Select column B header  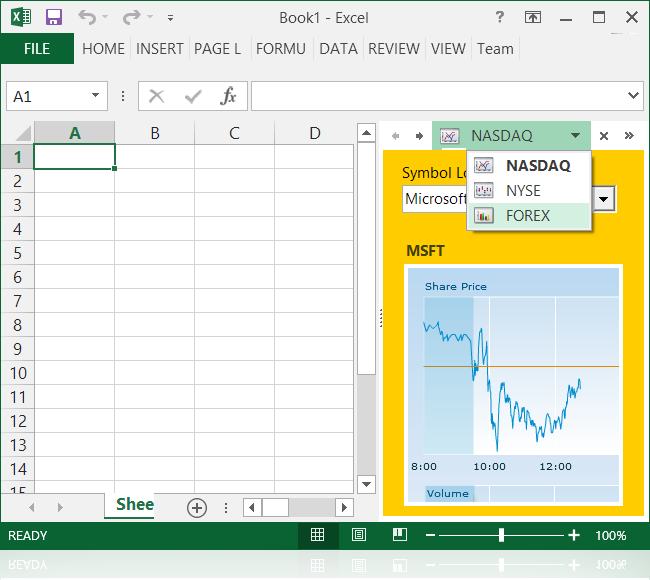tap(155, 133)
